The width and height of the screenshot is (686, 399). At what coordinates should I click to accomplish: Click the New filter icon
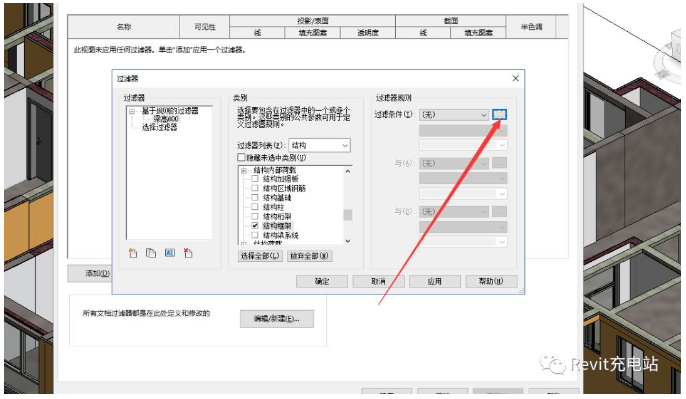133,253
